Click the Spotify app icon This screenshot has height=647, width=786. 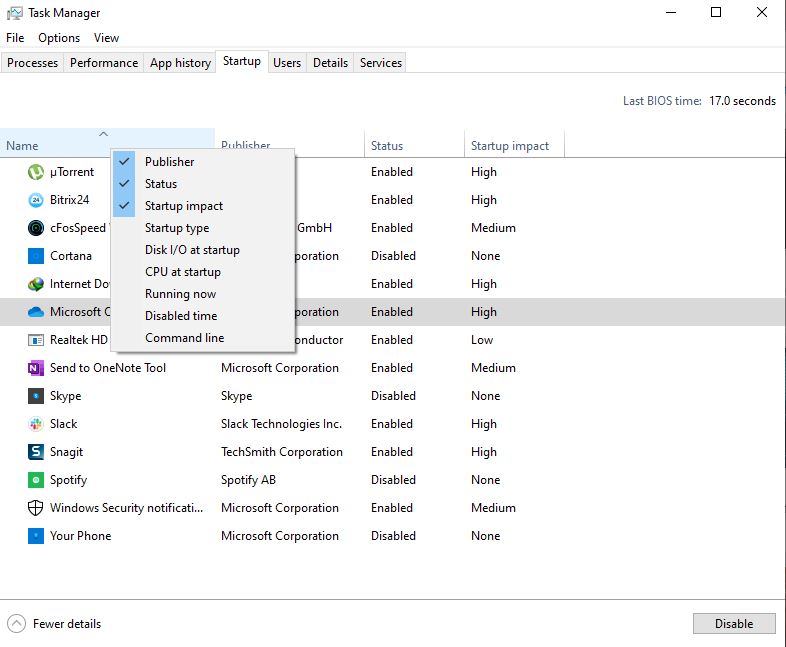(36, 480)
